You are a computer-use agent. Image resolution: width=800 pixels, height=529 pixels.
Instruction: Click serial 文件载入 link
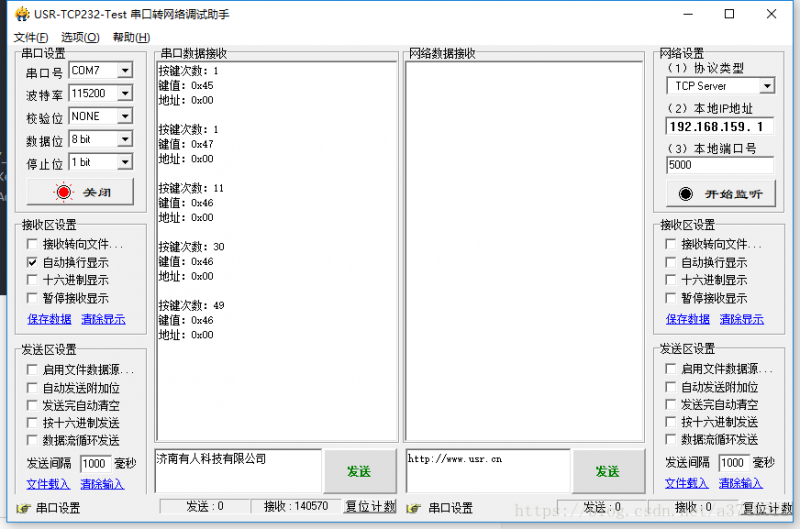(x=48, y=484)
